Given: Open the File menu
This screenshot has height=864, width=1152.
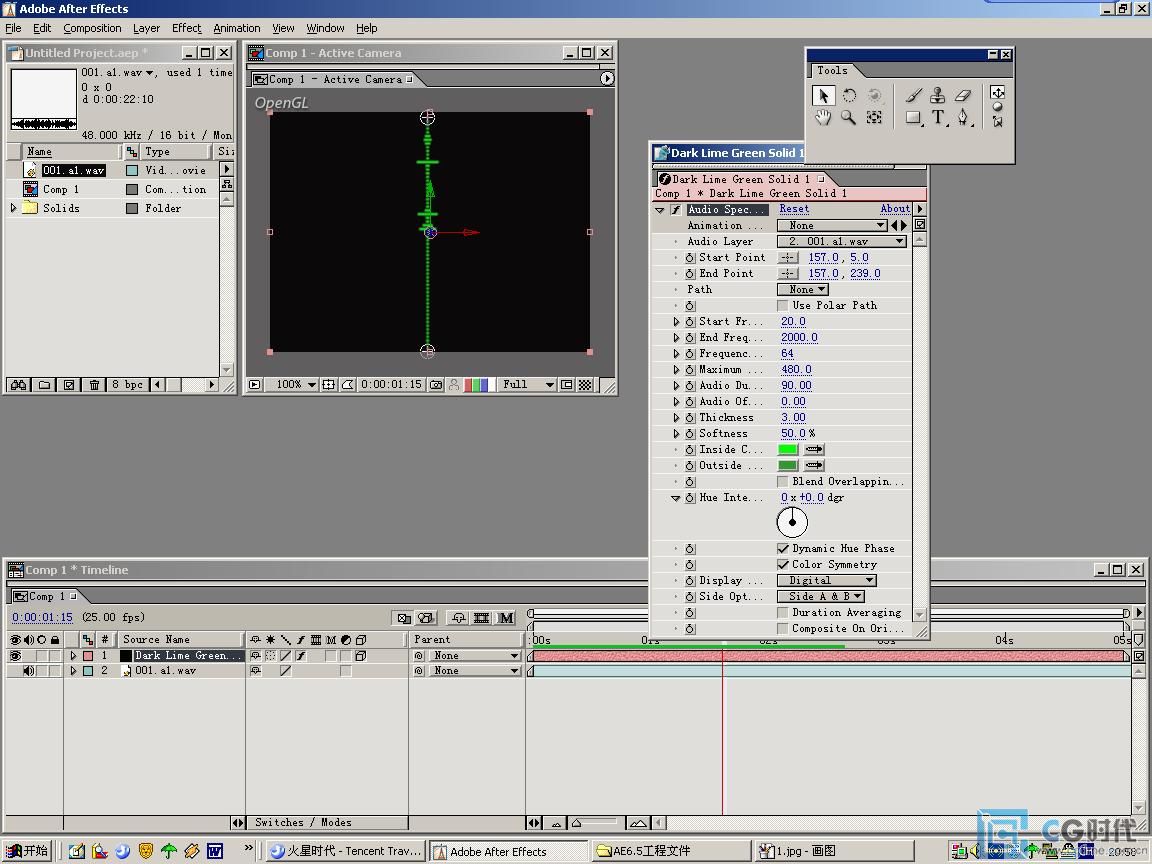Looking at the screenshot, I should [13, 28].
